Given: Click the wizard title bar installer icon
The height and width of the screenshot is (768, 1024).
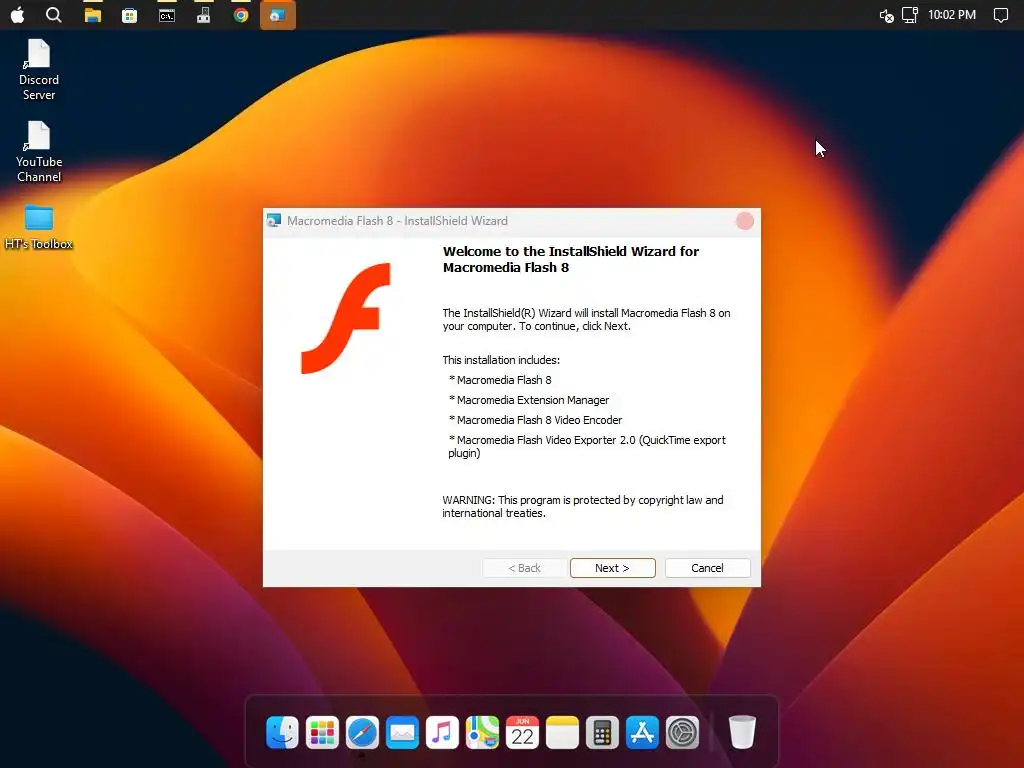Looking at the screenshot, I should pos(274,221).
